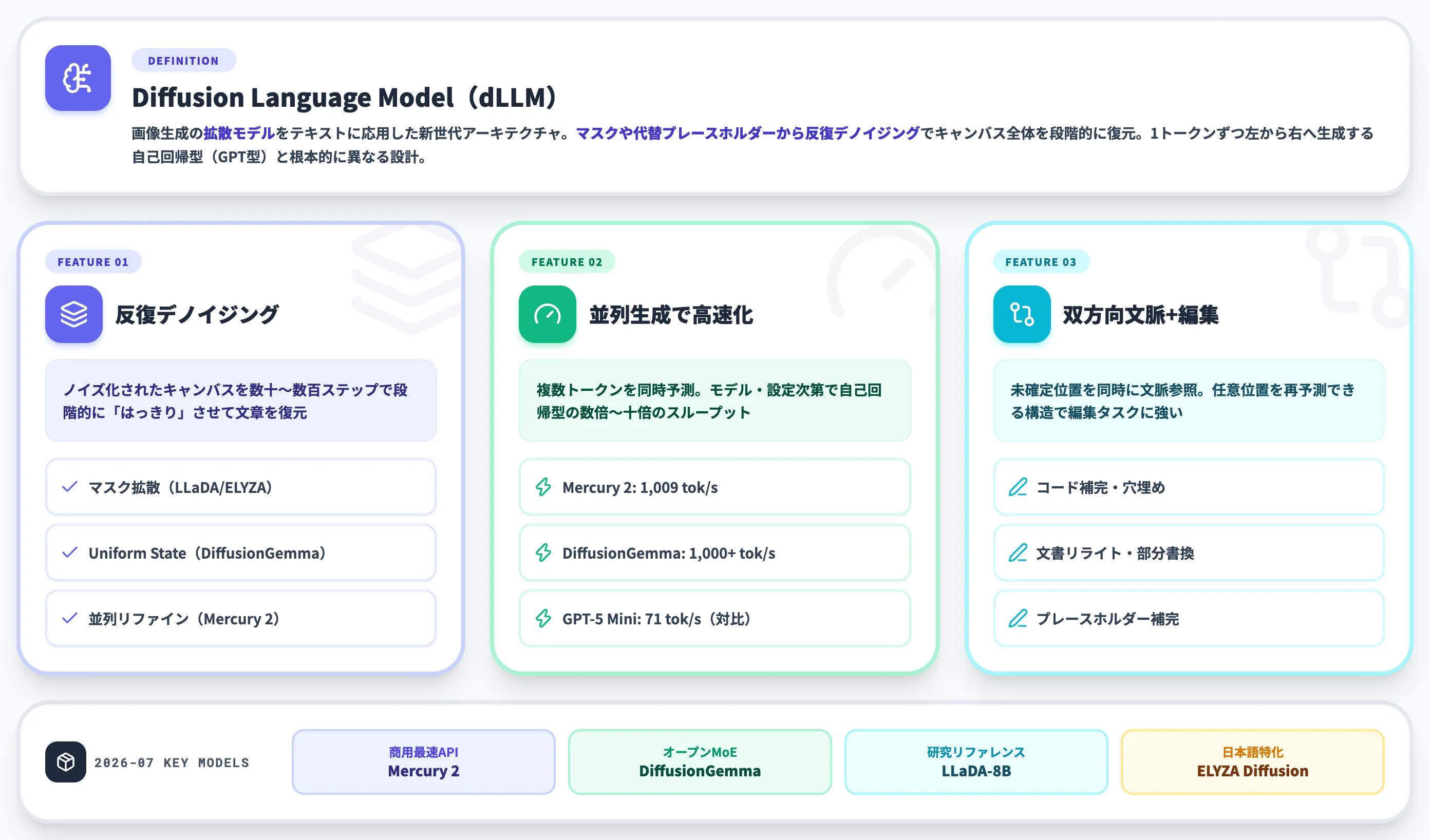Image resolution: width=1430 pixels, height=840 pixels.
Task: Click the GPT-5 Mini: 71 tok/s（対比） item
Action: click(x=714, y=618)
